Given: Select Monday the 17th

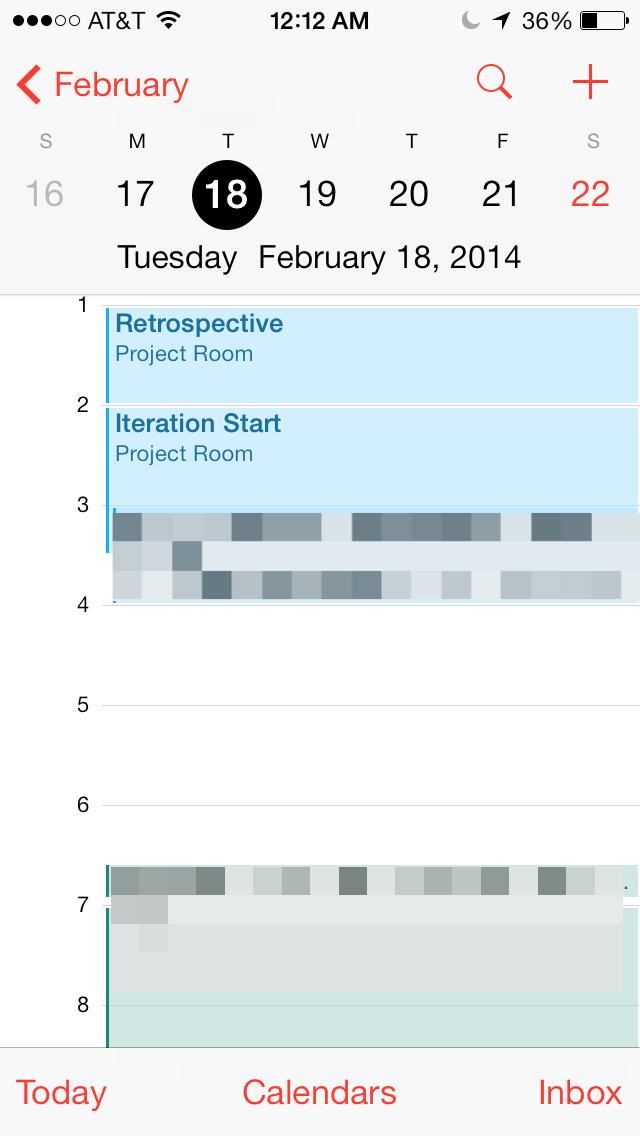Looking at the screenshot, I should click(135, 194).
